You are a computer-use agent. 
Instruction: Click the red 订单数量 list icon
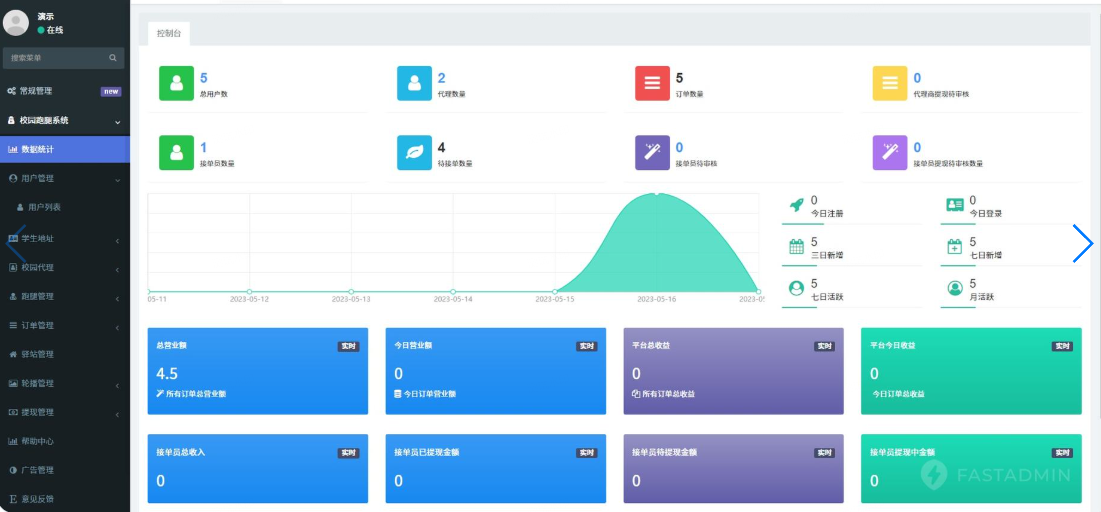click(x=652, y=84)
